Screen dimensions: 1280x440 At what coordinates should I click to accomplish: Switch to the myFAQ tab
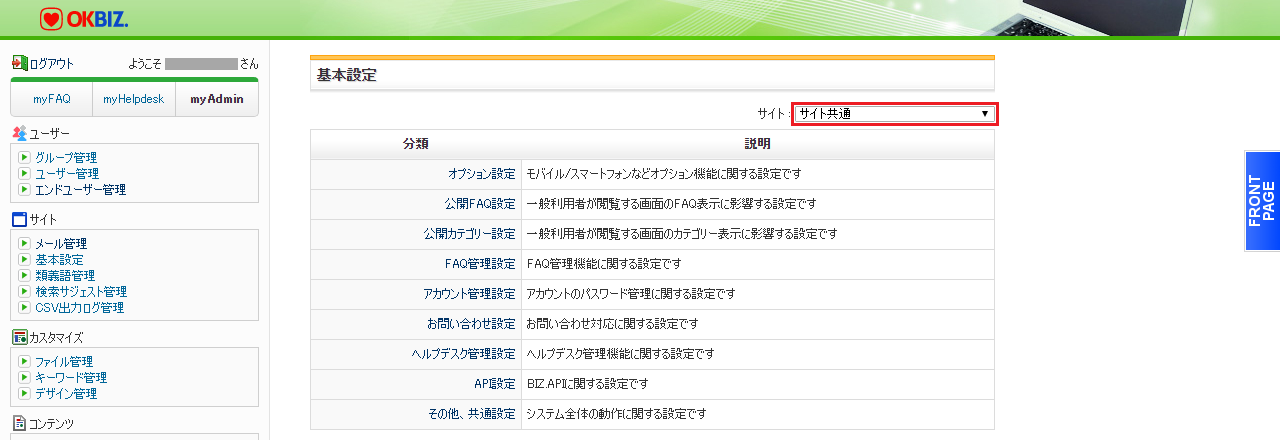(x=52, y=99)
